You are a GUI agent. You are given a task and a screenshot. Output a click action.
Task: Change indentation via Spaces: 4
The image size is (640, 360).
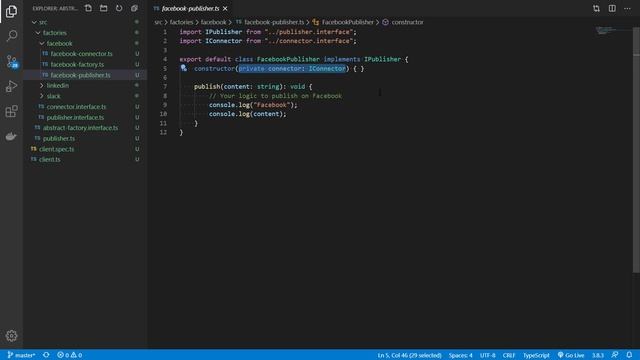pos(460,355)
